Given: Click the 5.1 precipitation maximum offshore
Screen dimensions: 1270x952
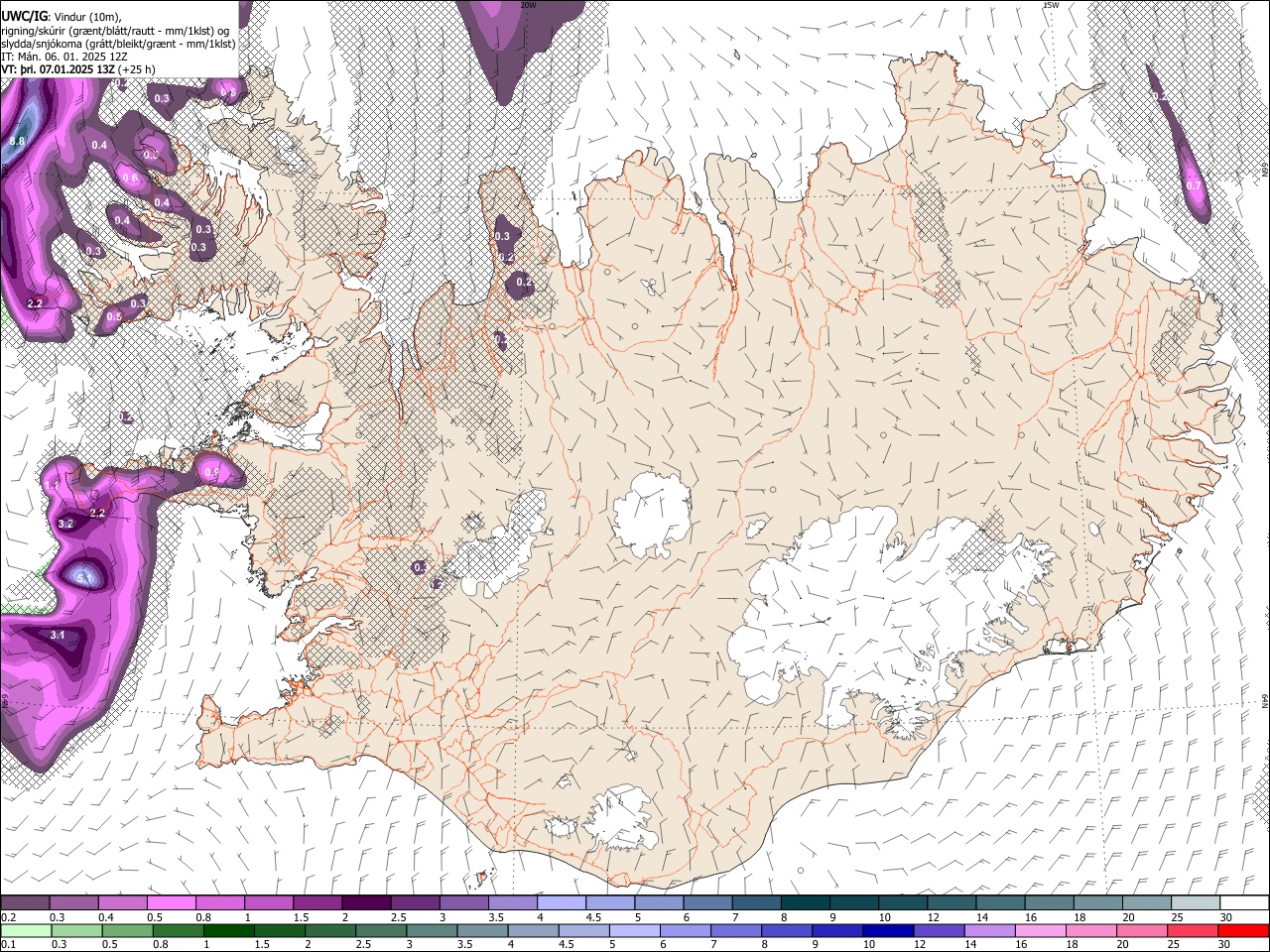Looking at the screenshot, I should 84,579.
